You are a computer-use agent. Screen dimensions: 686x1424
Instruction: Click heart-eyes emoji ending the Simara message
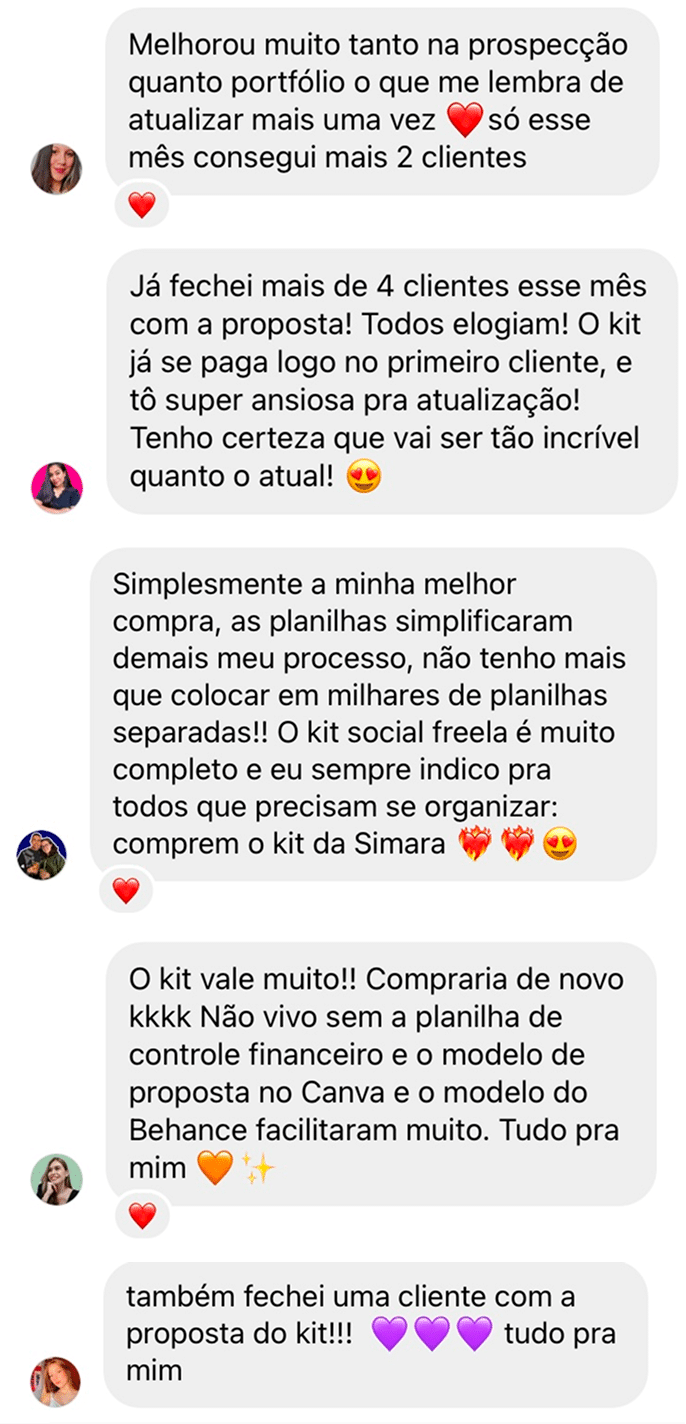[559, 845]
